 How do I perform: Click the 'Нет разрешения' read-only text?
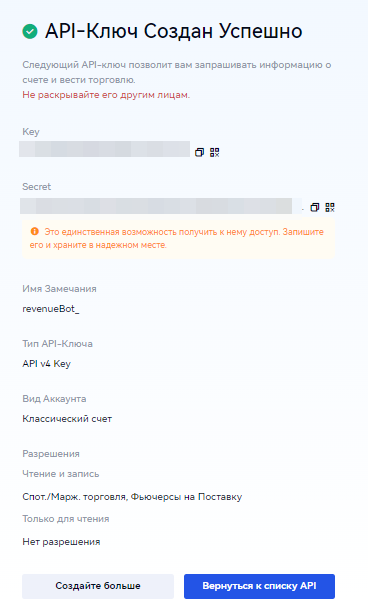tap(61, 542)
